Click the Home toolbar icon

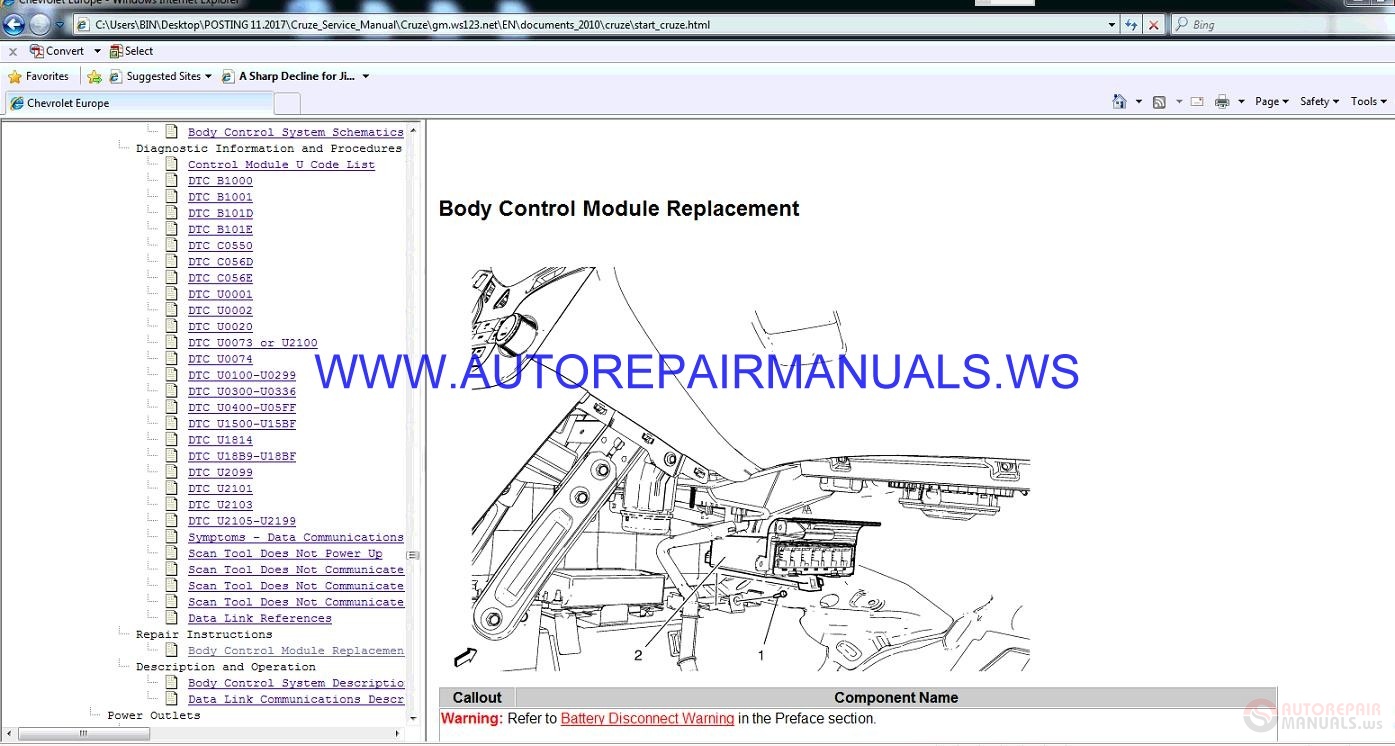(x=1120, y=101)
